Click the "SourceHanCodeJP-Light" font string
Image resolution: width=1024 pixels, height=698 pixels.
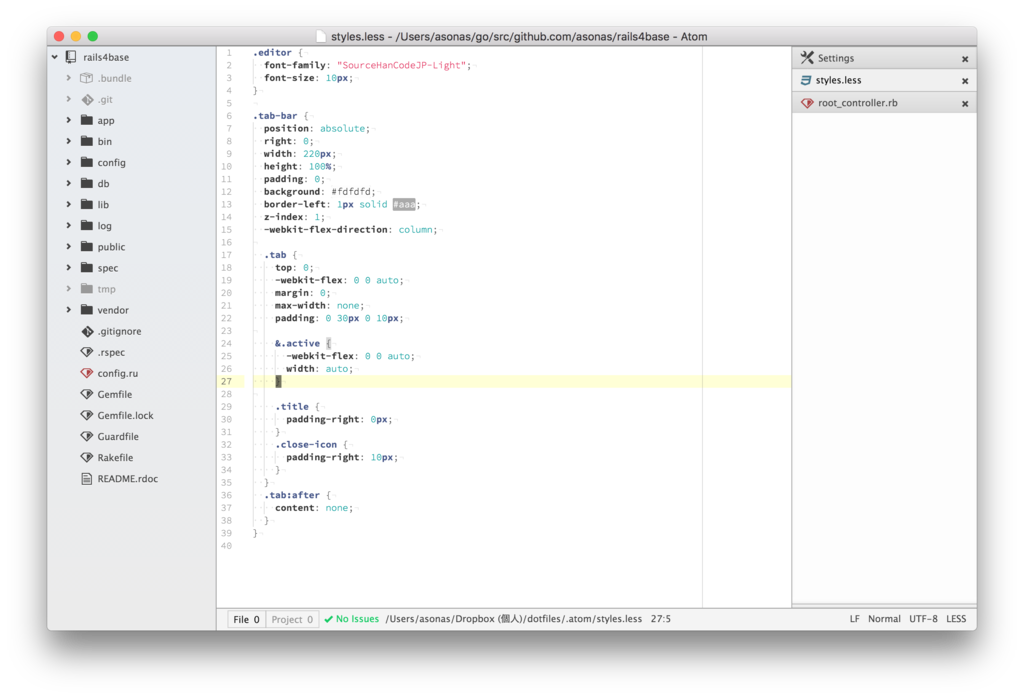point(401,65)
